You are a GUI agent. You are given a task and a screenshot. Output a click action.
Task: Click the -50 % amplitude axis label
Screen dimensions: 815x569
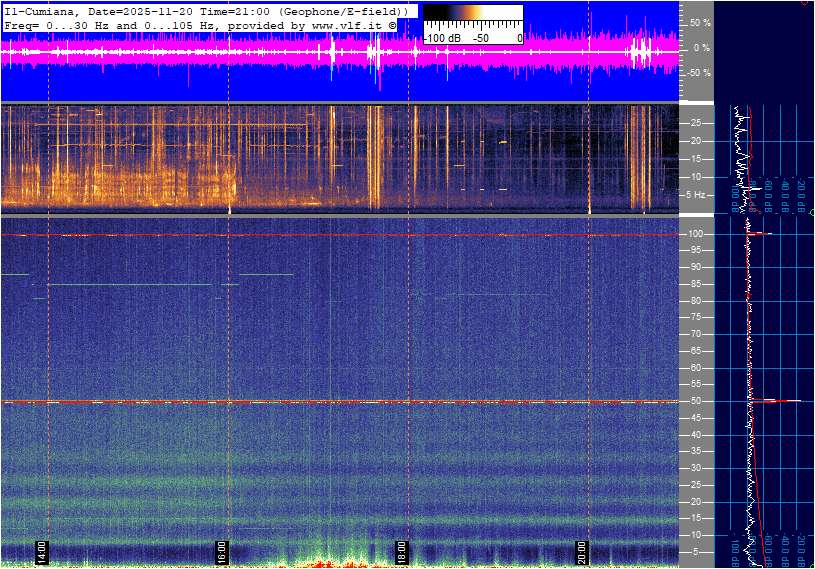tap(698, 73)
